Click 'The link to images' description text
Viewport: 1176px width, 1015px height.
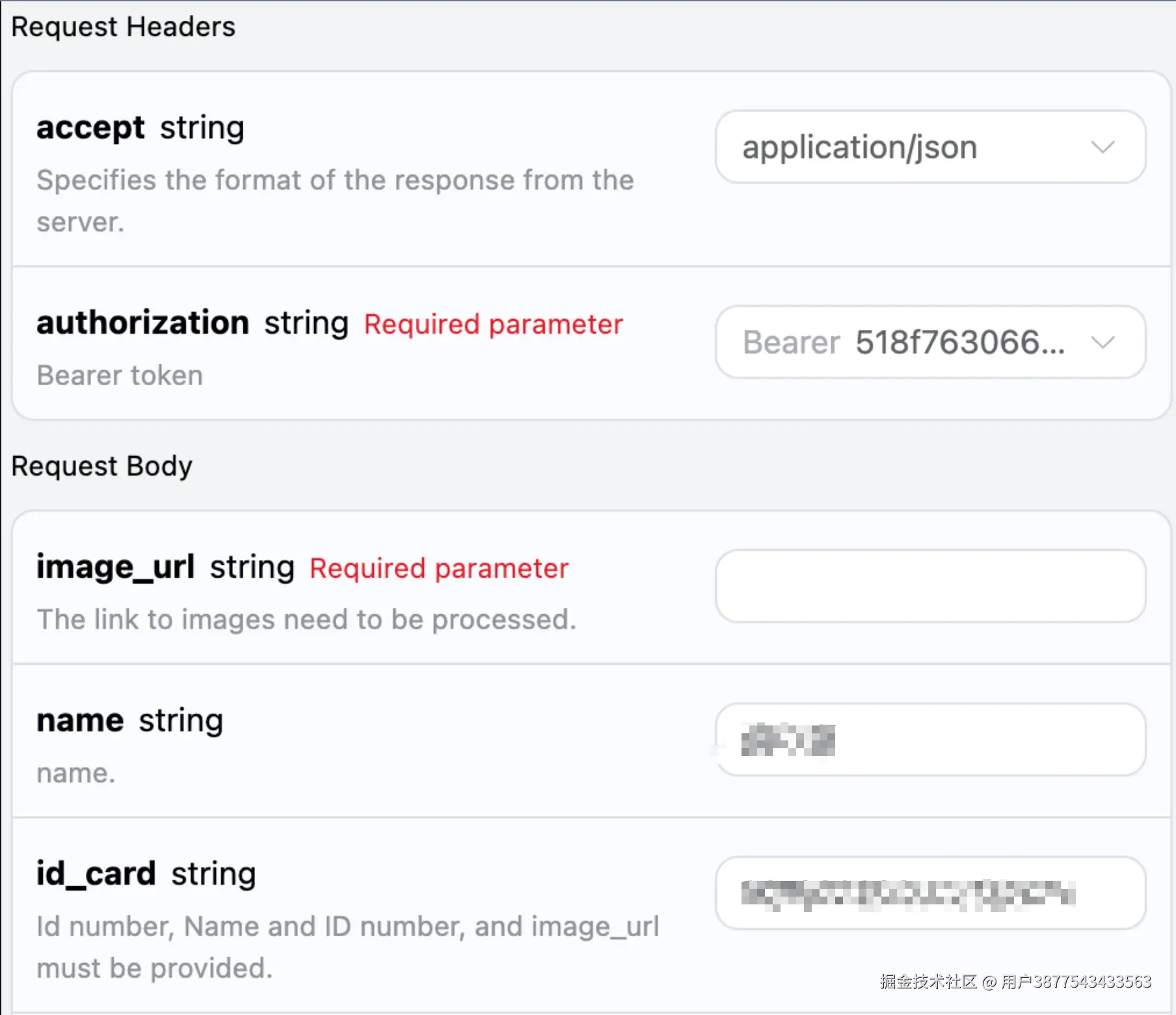click(x=306, y=619)
